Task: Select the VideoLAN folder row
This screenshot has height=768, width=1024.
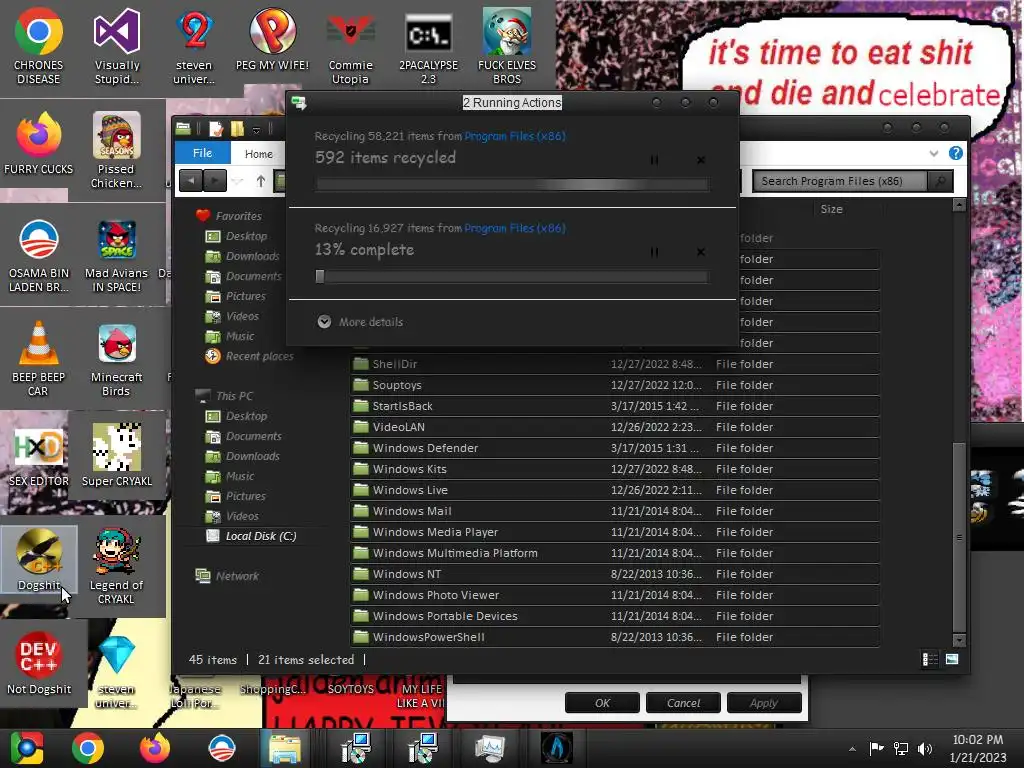Action: click(x=615, y=427)
